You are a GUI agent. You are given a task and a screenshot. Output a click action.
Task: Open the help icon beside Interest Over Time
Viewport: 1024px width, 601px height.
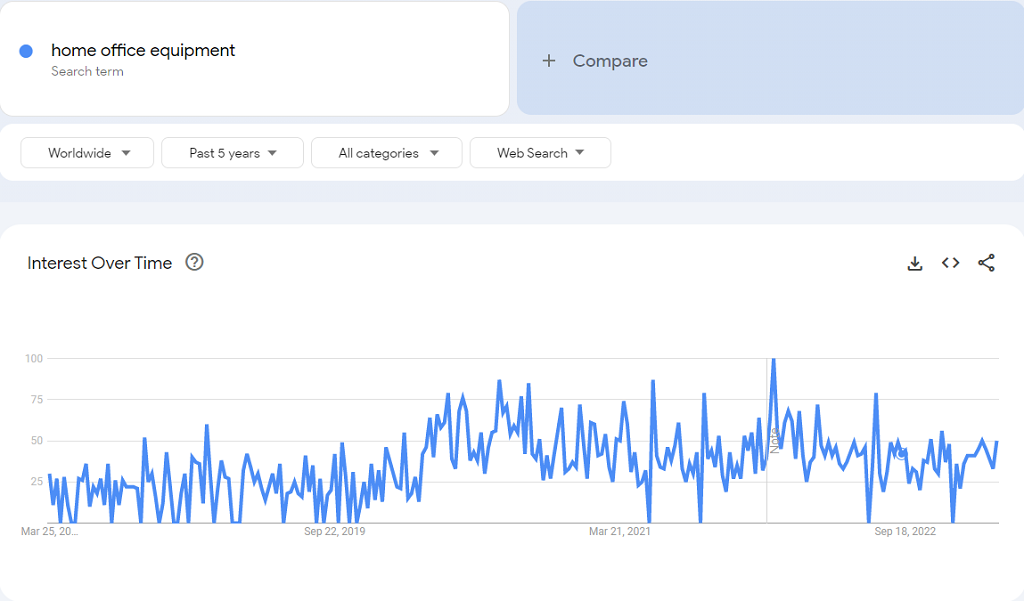click(195, 262)
